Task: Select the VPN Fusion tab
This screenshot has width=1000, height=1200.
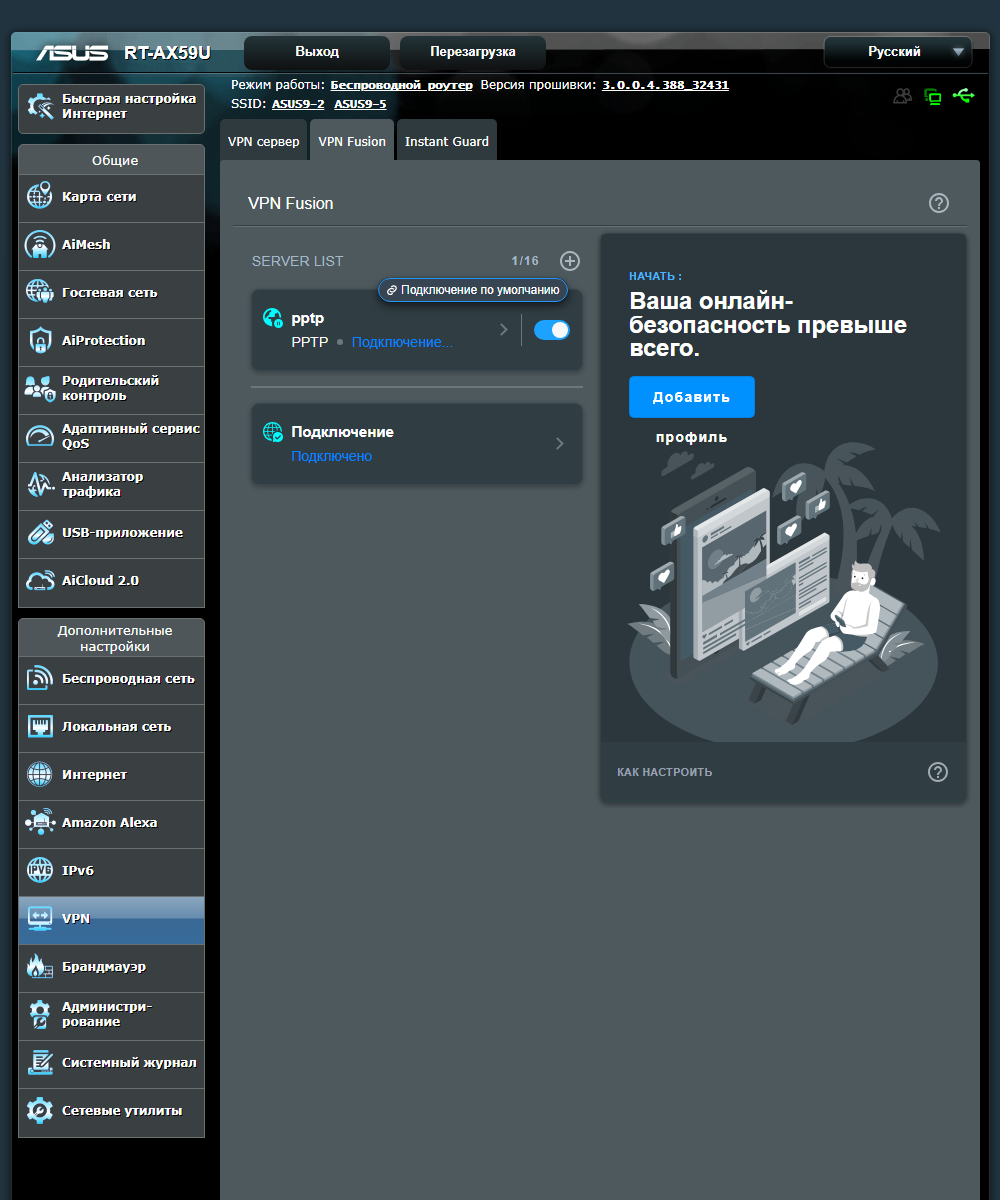Action: pos(352,141)
